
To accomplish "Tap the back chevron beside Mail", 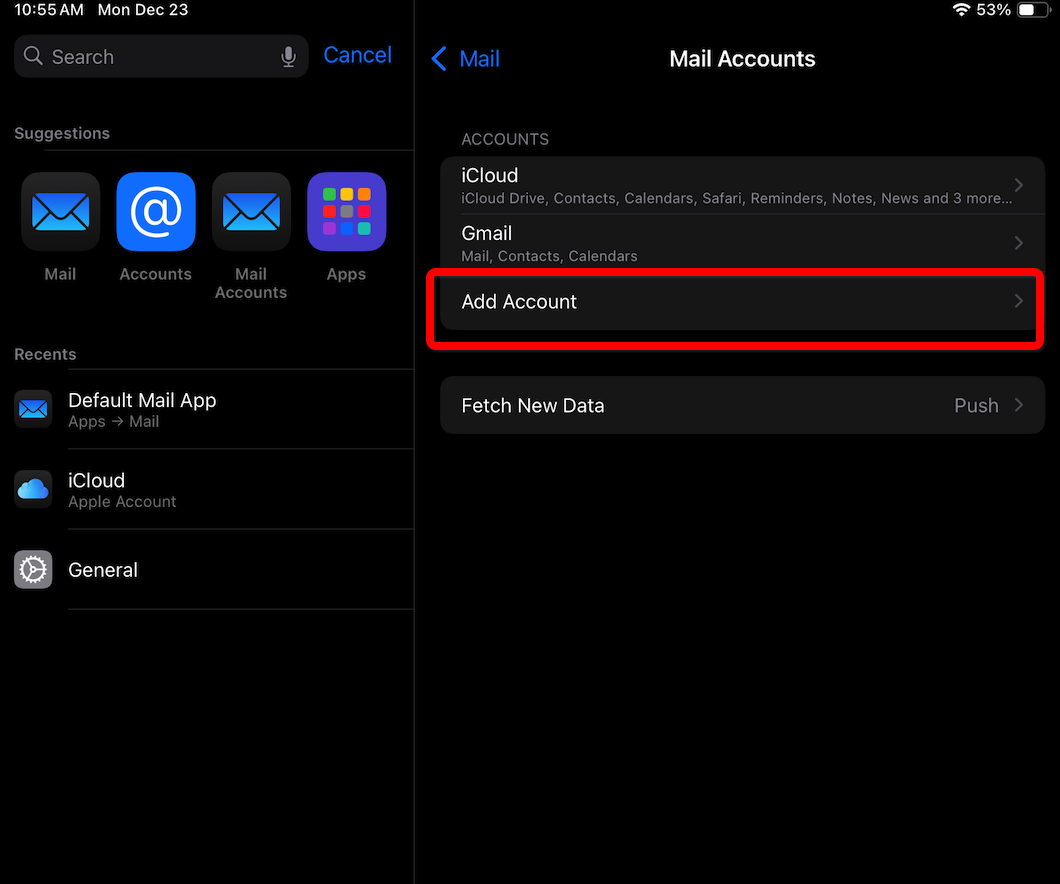I will (439, 59).
